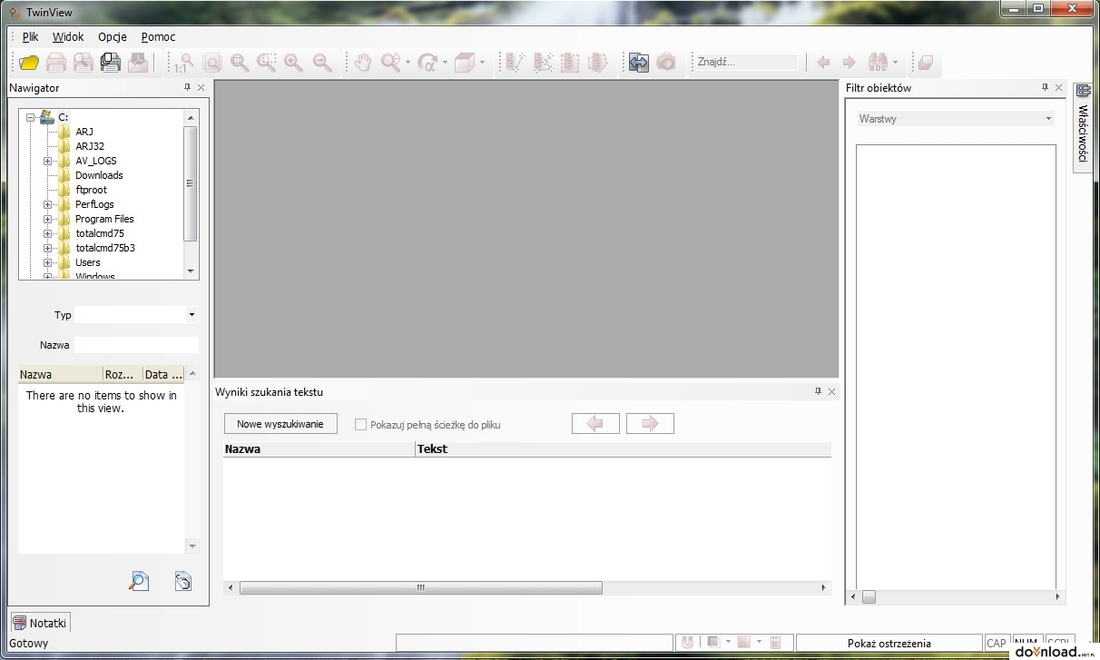
Task: Click the magnifier flip tool icon
Action: click(x=391, y=62)
